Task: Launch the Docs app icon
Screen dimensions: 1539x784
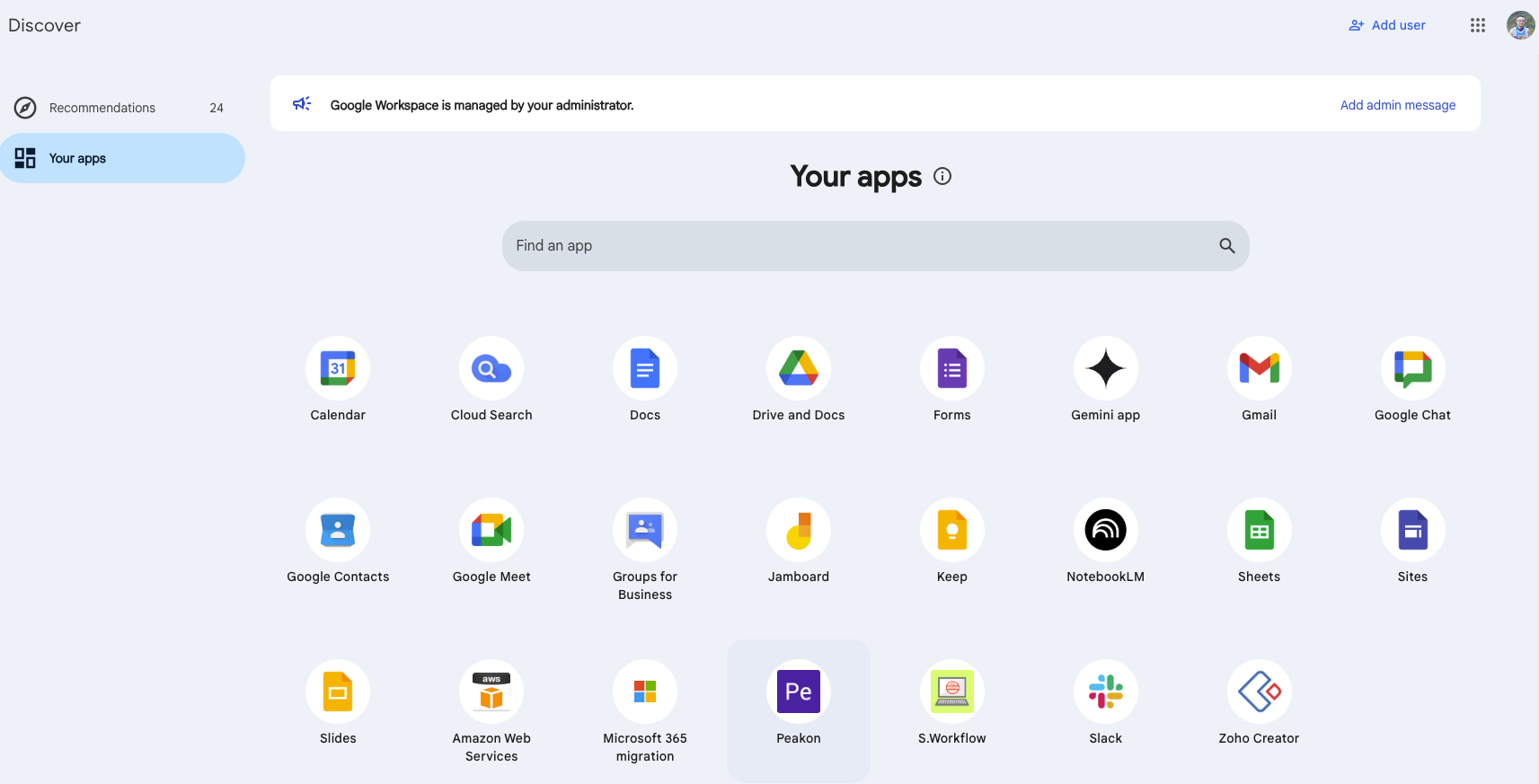Action: click(645, 368)
